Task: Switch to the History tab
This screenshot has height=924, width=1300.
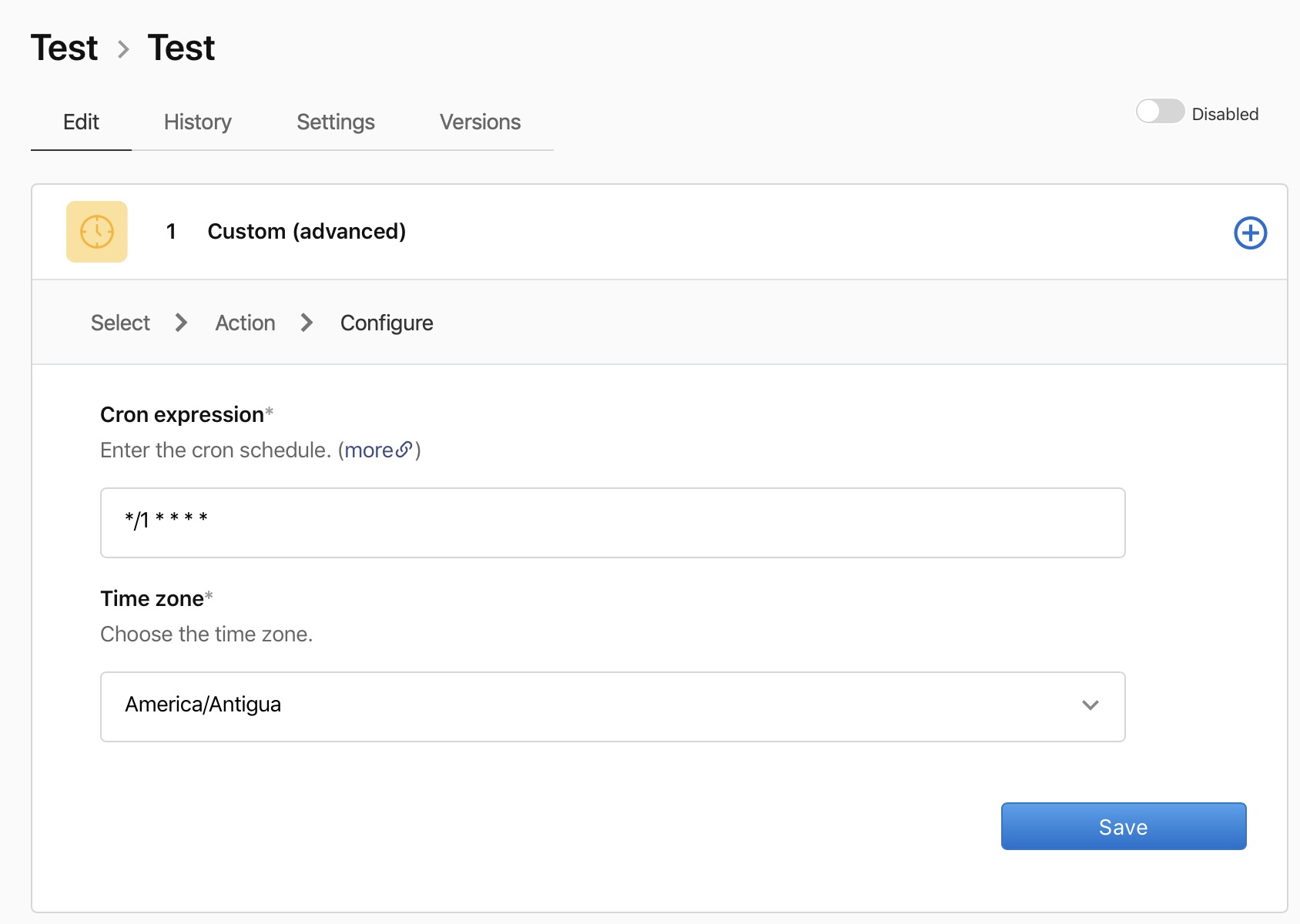Action: click(x=197, y=122)
